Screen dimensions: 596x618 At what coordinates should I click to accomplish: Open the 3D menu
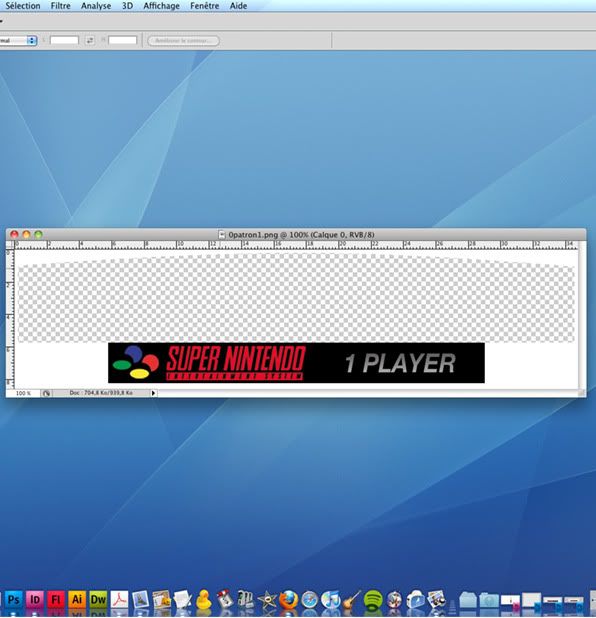[127, 6]
